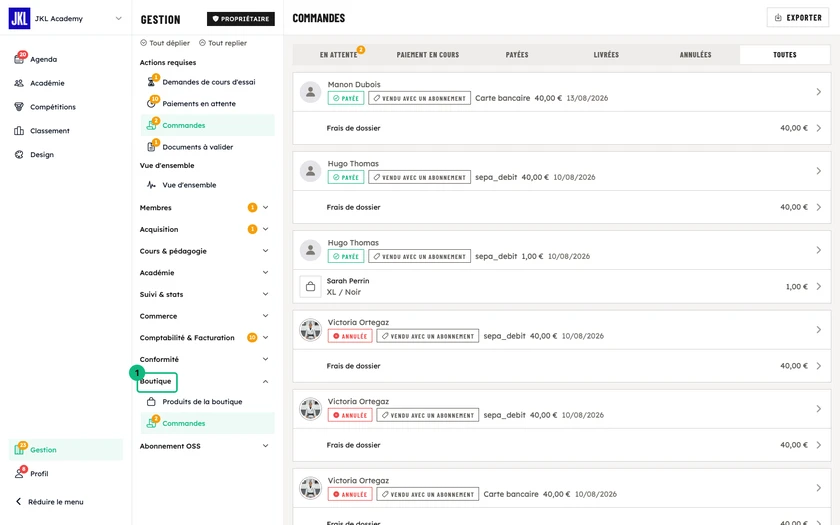The height and width of the screenshot is (525, 840).
Task: Open JKL Academy dropdown chevron
Action: (x=118, y=18)
